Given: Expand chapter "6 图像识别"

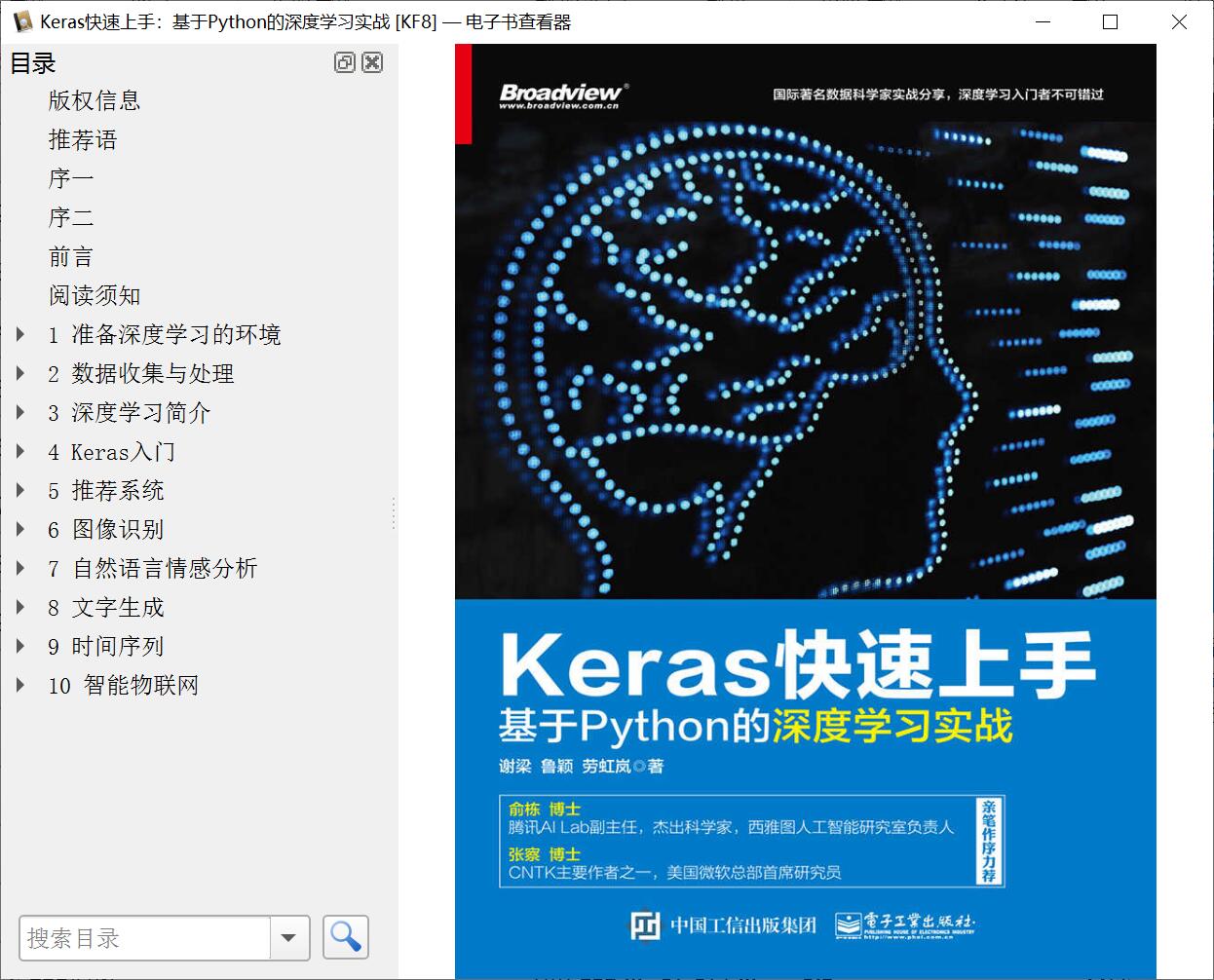Looking at the screenshot, I should [21, 529].
